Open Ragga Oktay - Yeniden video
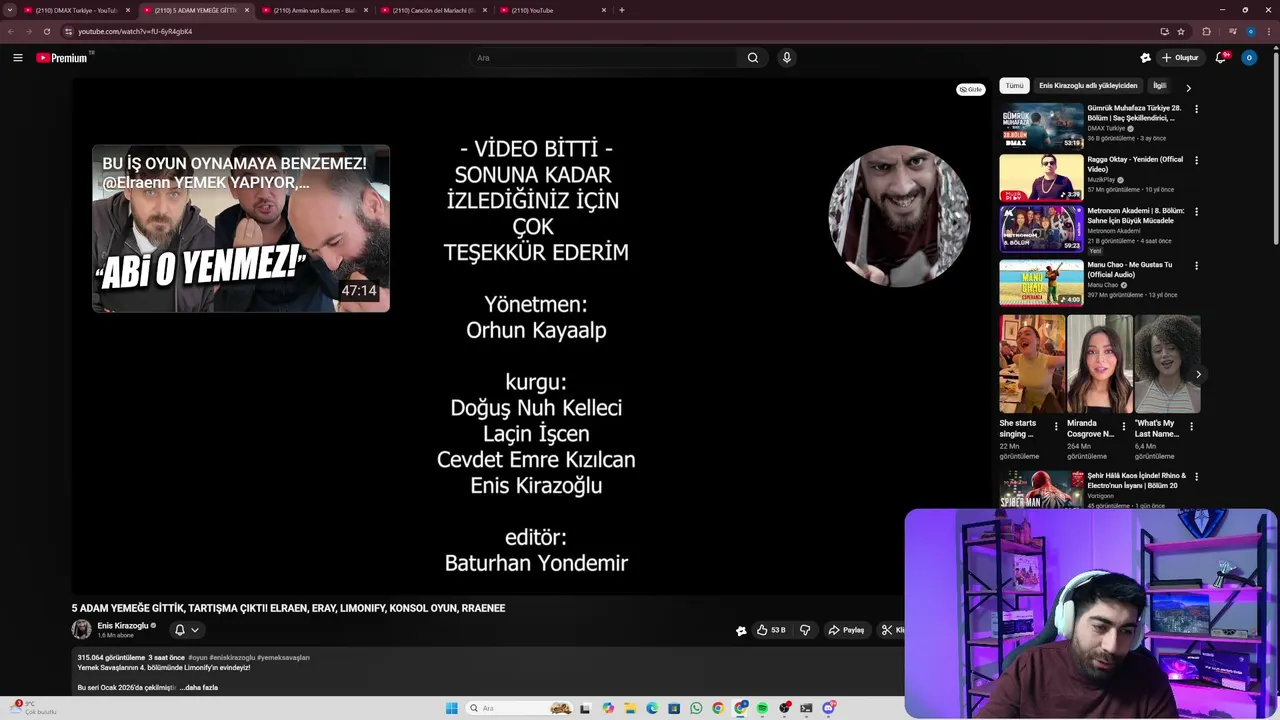Screen dimensions: 1280x720 1041,178
